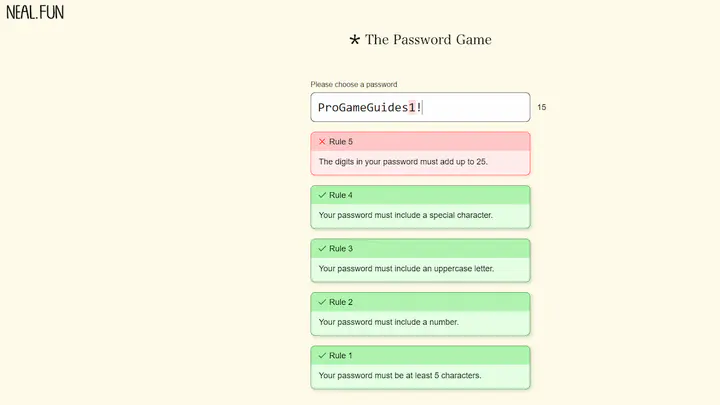Click the special character rule description
The width and height of the screenshot is (720, 405).
[405, 215]
